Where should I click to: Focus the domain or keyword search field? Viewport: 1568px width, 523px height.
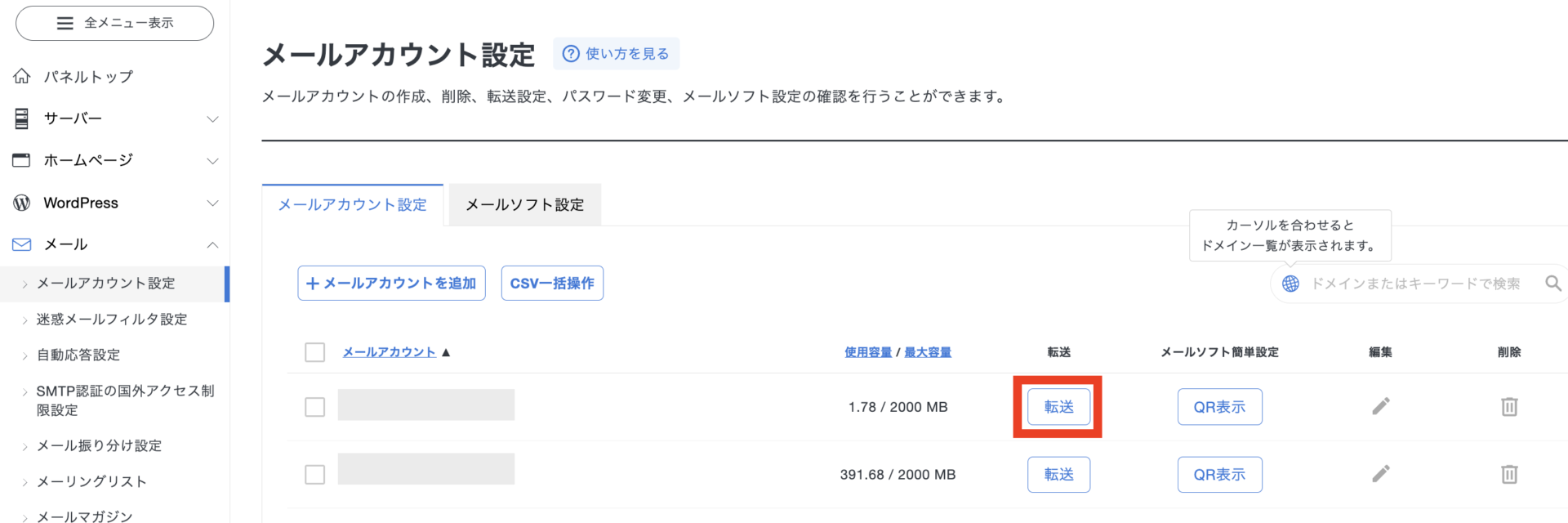(1415, 284)
